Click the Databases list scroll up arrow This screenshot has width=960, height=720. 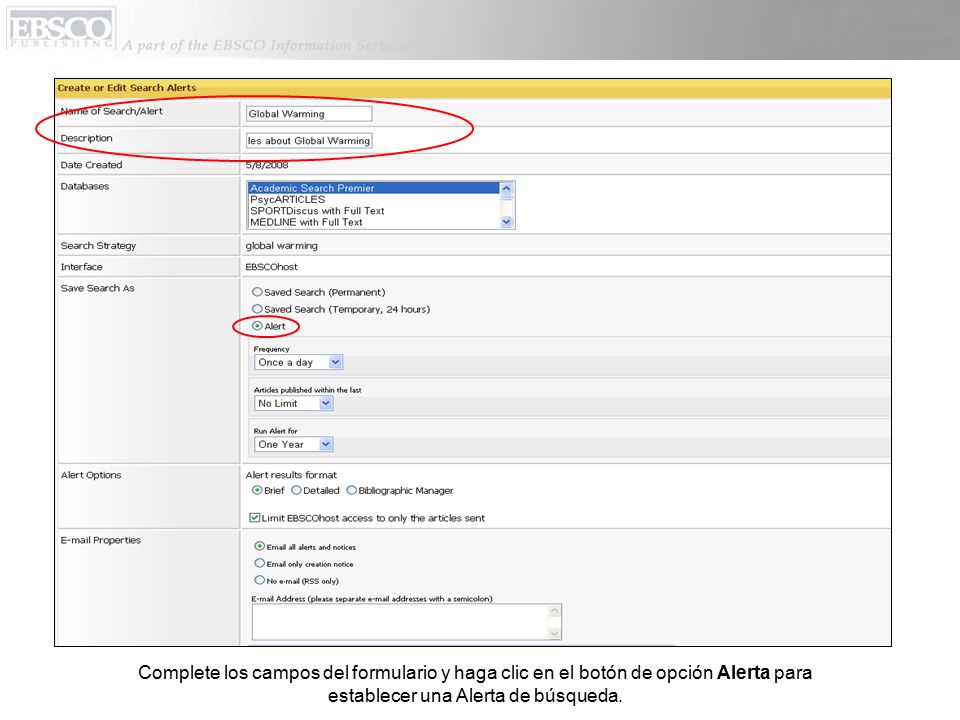coord(506,189)
